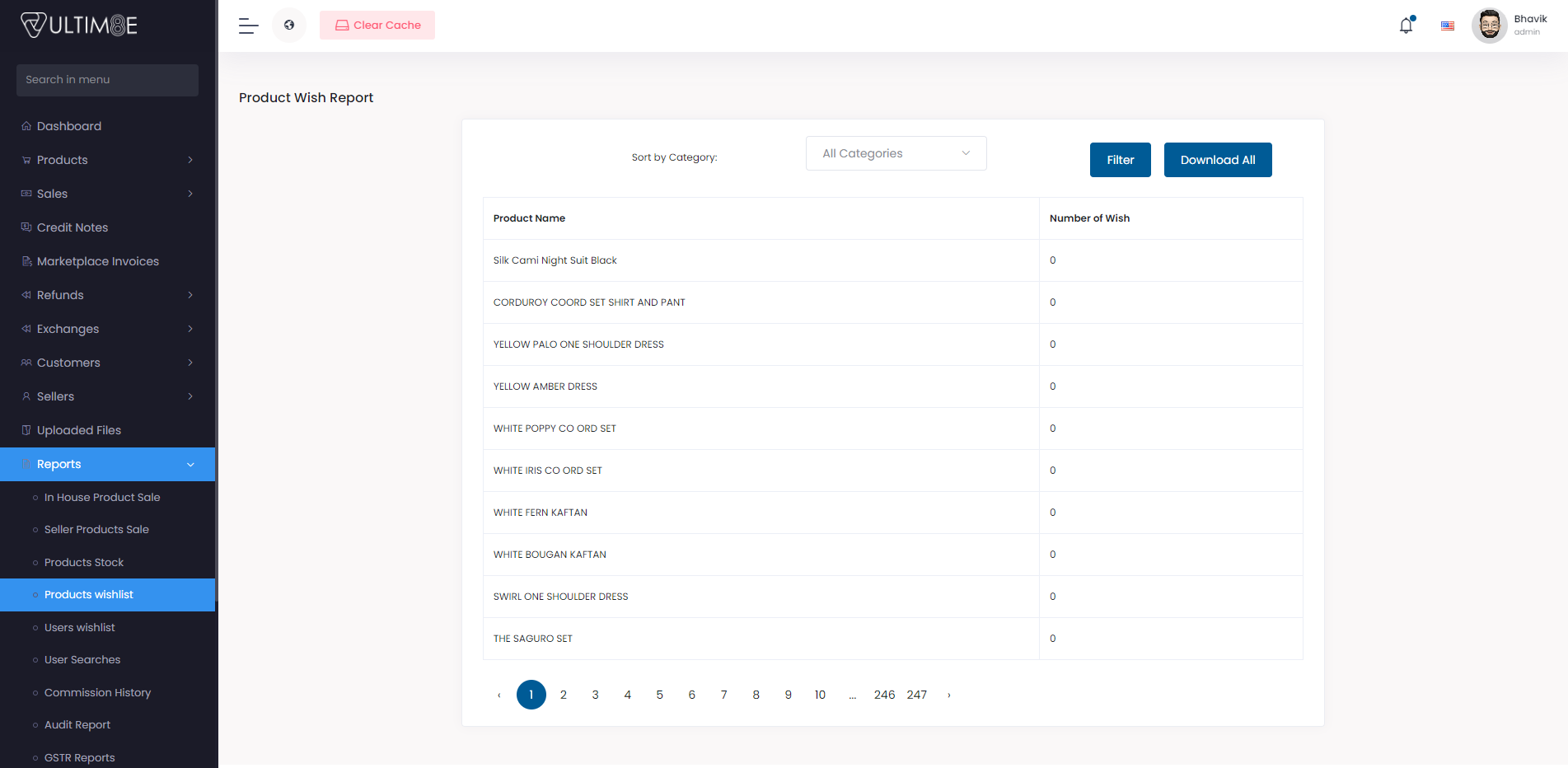
Task: Click the Download All button
Action: click(x=1217, y=160)
